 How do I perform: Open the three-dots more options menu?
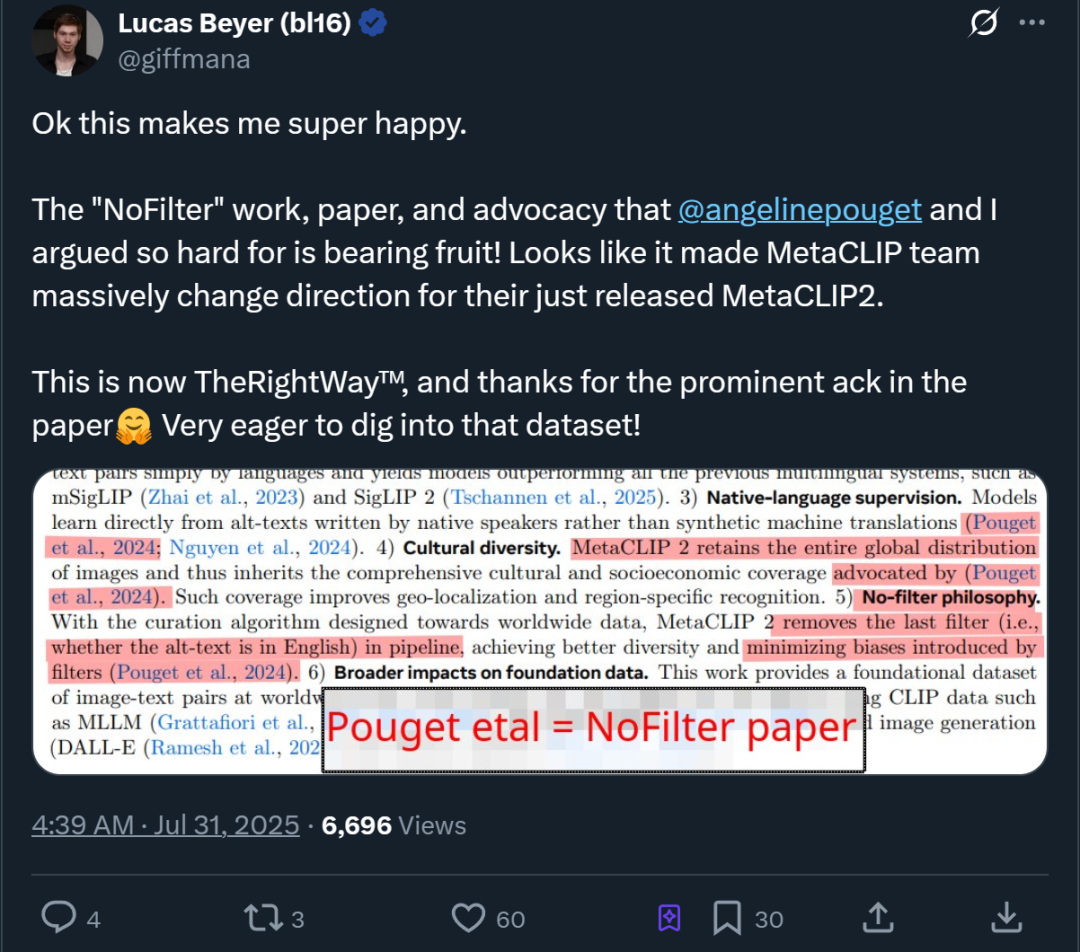[x=1032, y=23]
